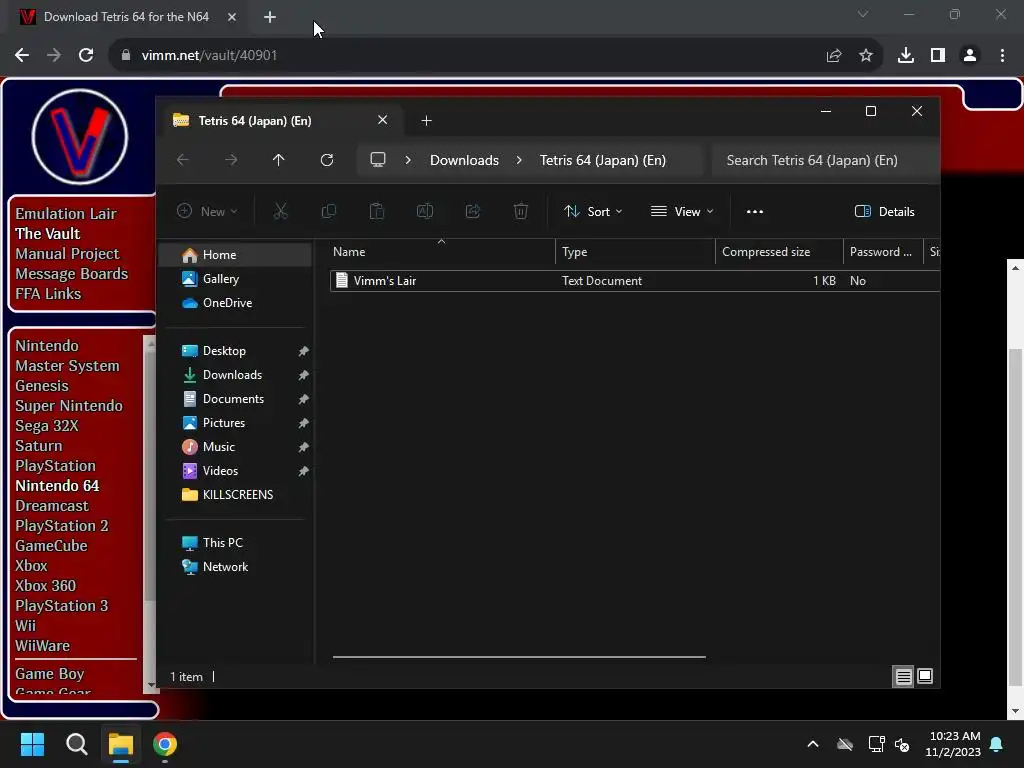Click Tetris 64 (Japan) (En) breadcrumb
The height and width of the screenshot is (768, 1024).
(x=603, y=160)
